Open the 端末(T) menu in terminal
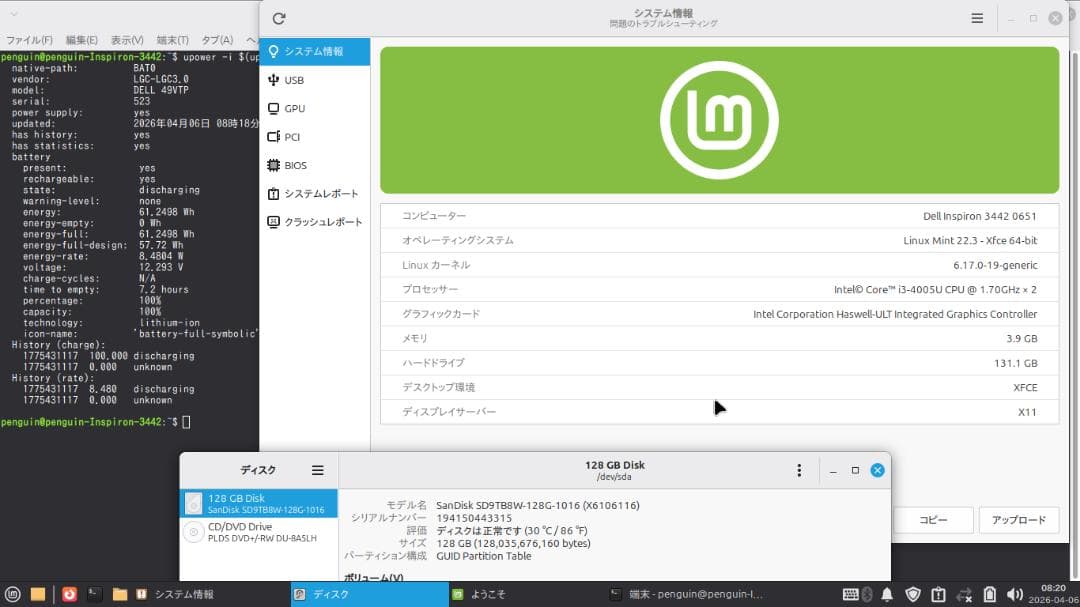This screenshot has width=1080, height=607. (172, 40)
